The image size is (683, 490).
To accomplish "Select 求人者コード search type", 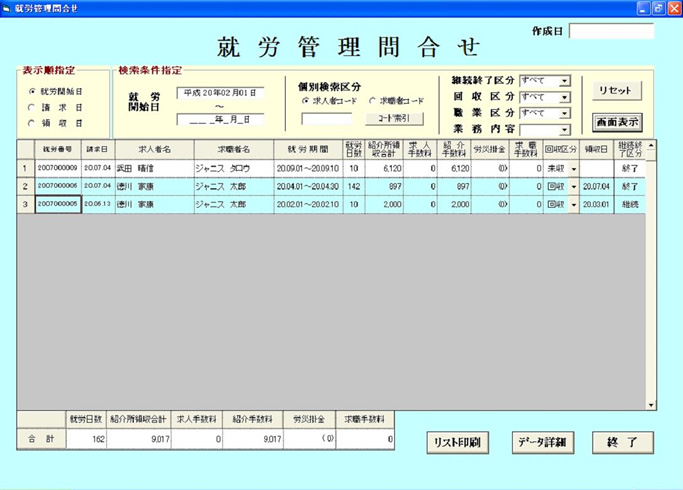I will point(305,101).
